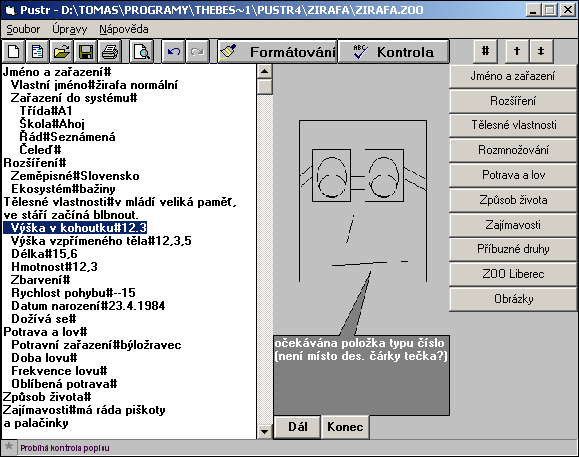Jump to the Tělesné vlastnosti section
The height and width of the screenshot is (457, 579).
[x=513, y=125]
